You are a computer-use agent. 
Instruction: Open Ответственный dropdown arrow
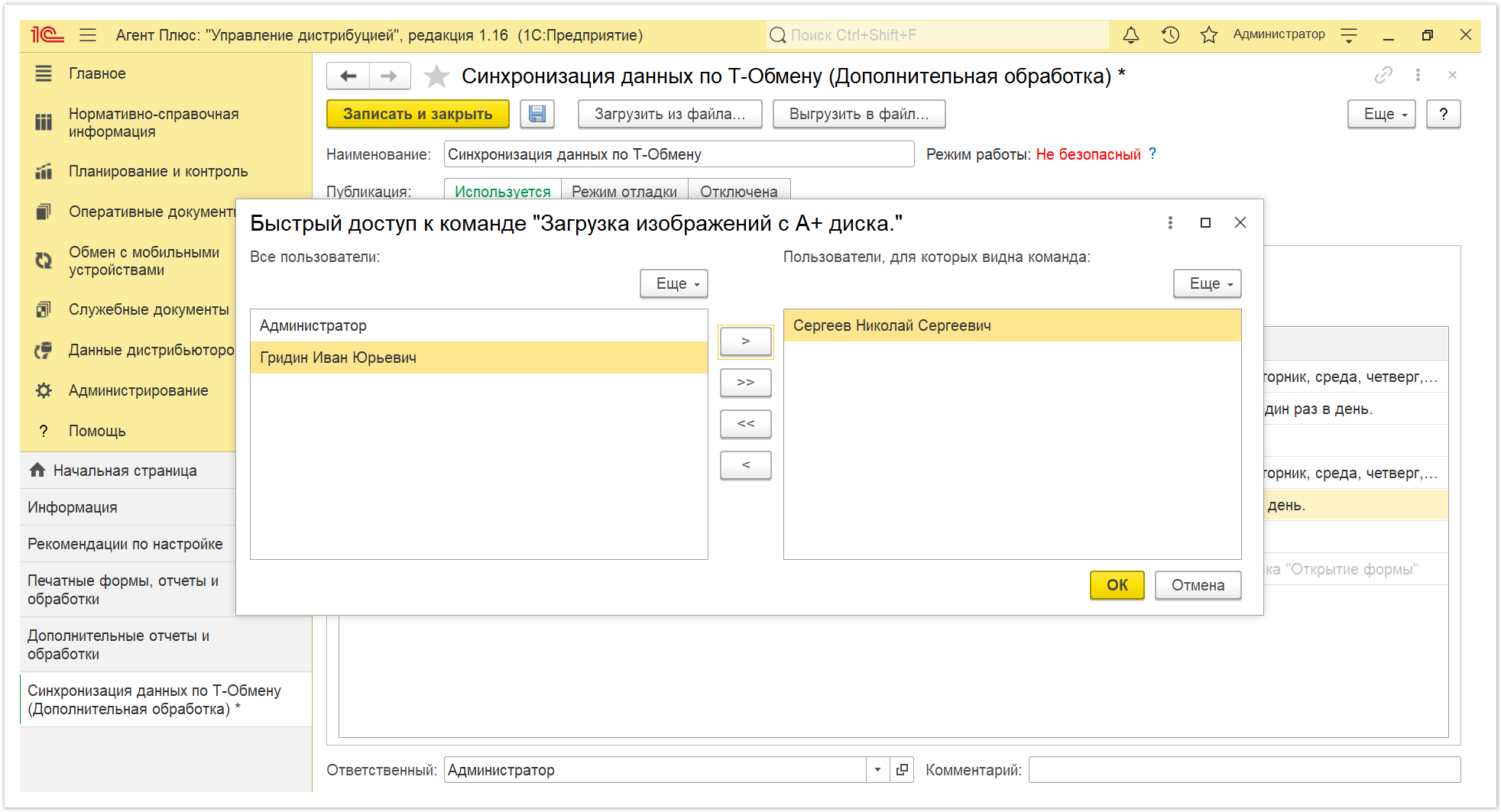(877, 770)
